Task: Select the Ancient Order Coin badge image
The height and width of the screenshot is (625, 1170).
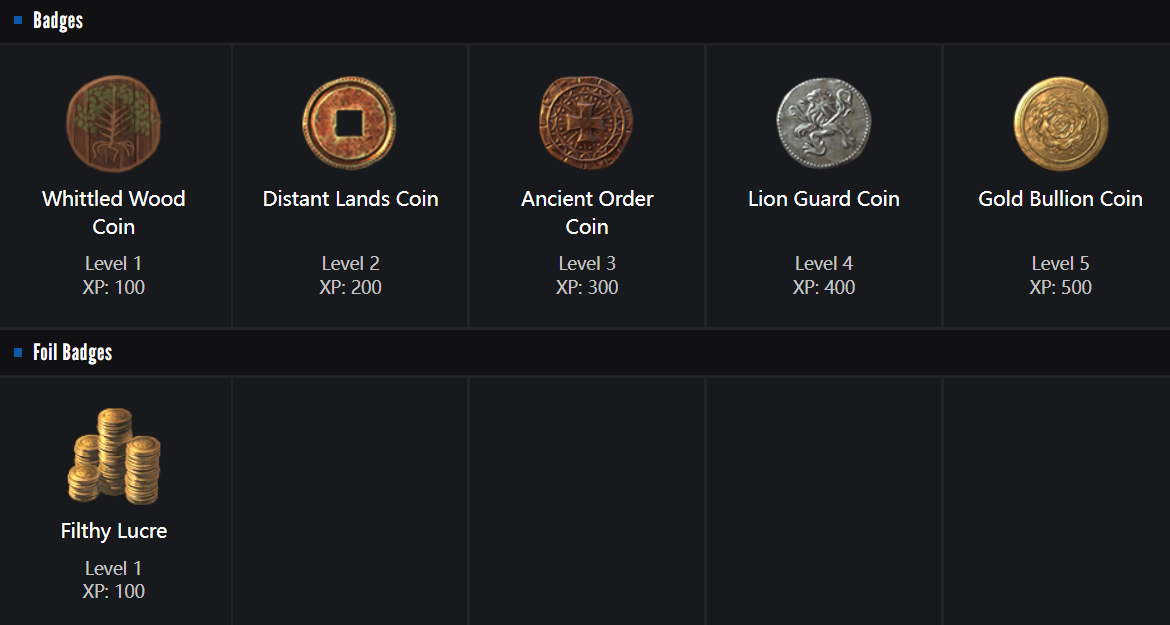Action: (x=587, y=123)
